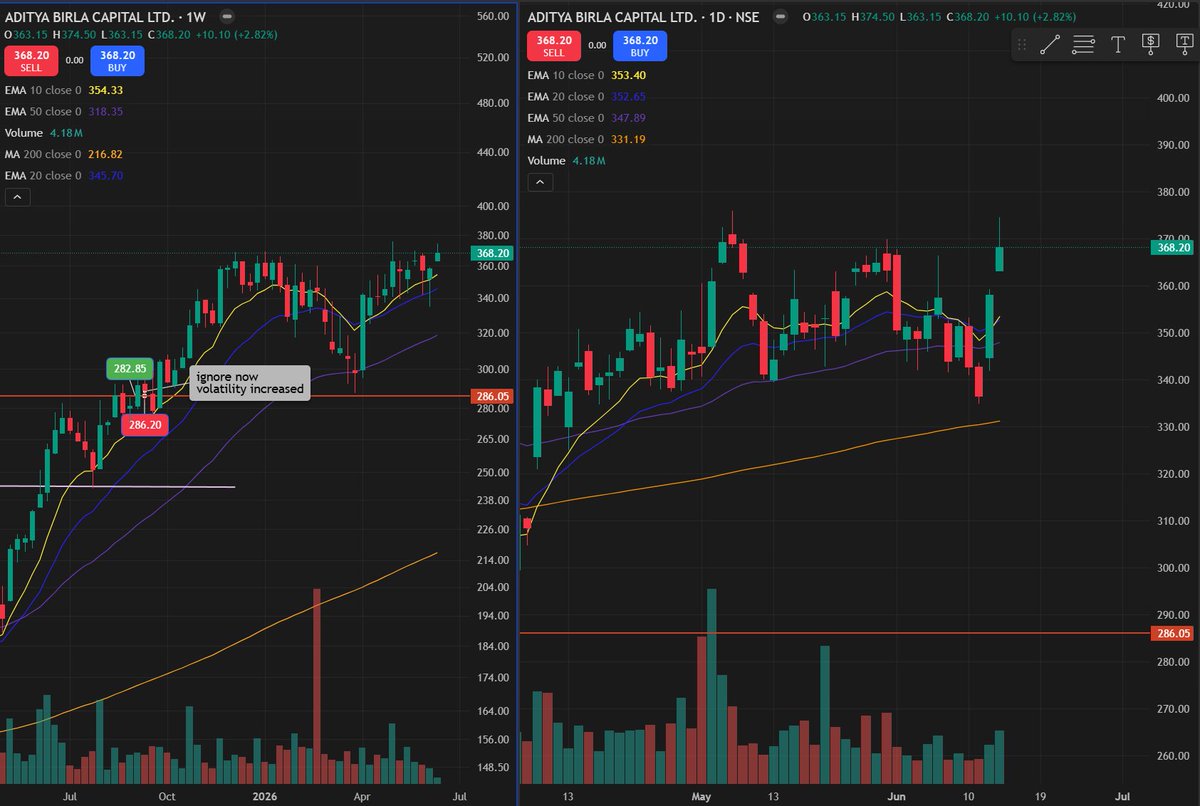This screenshot has width=1200, height=806.
Task: Click the May label on daily time axis
Action: tap(702, 797)
